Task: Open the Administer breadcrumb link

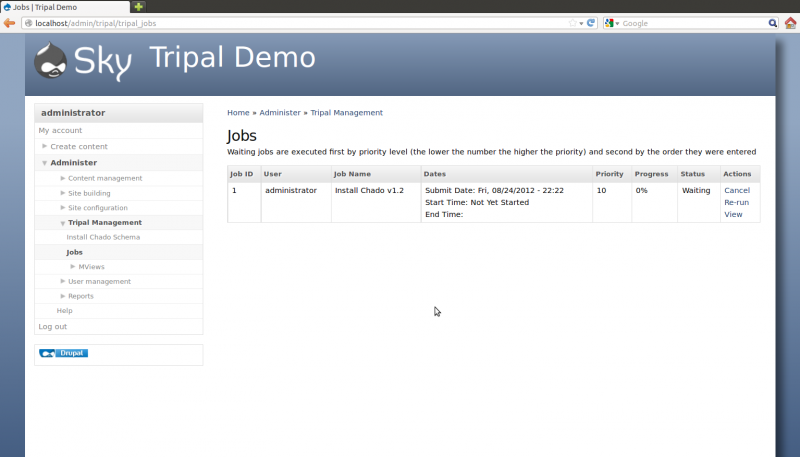Action: (280, 113)
